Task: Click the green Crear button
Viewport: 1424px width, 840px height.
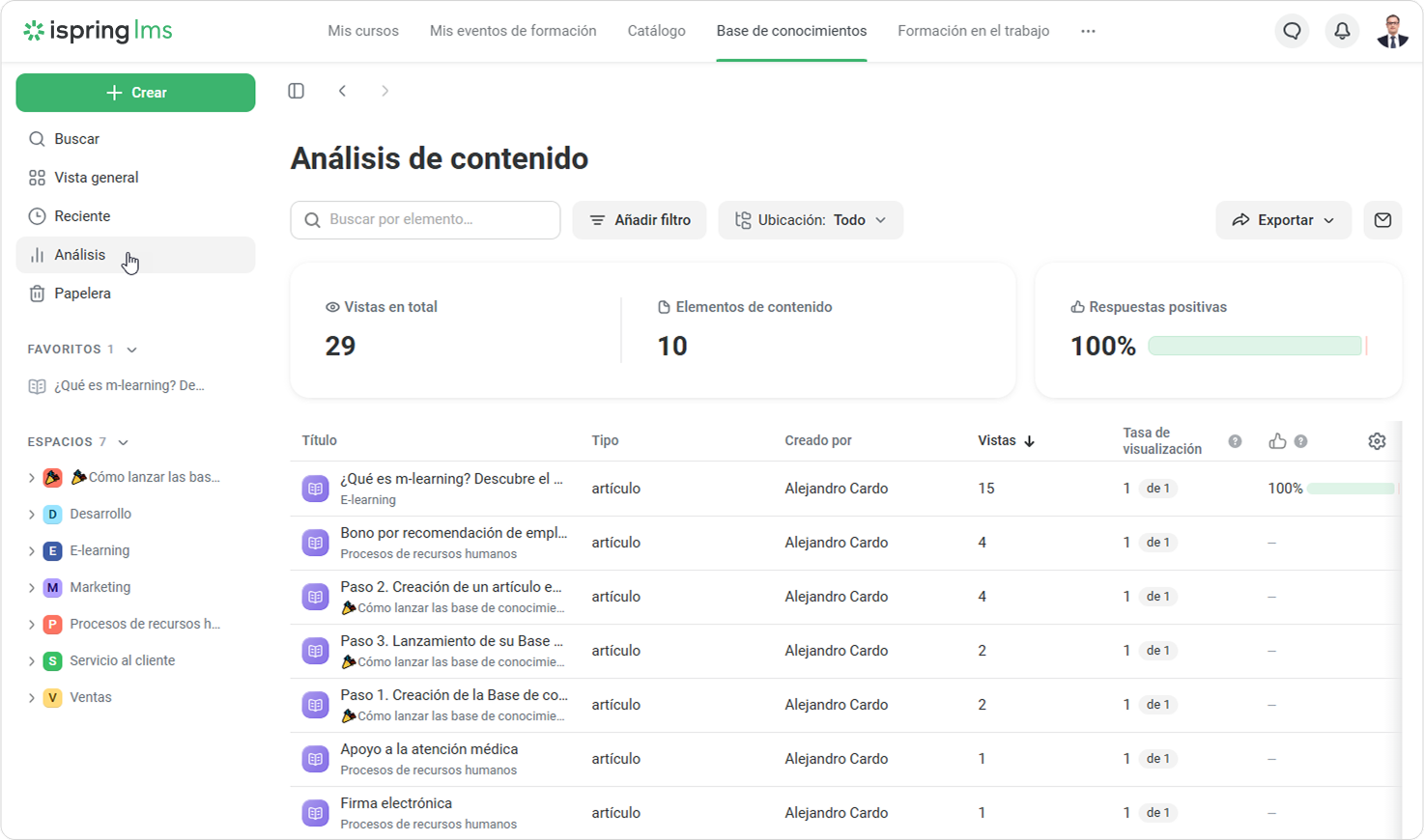Action: (x=135, y=93)
